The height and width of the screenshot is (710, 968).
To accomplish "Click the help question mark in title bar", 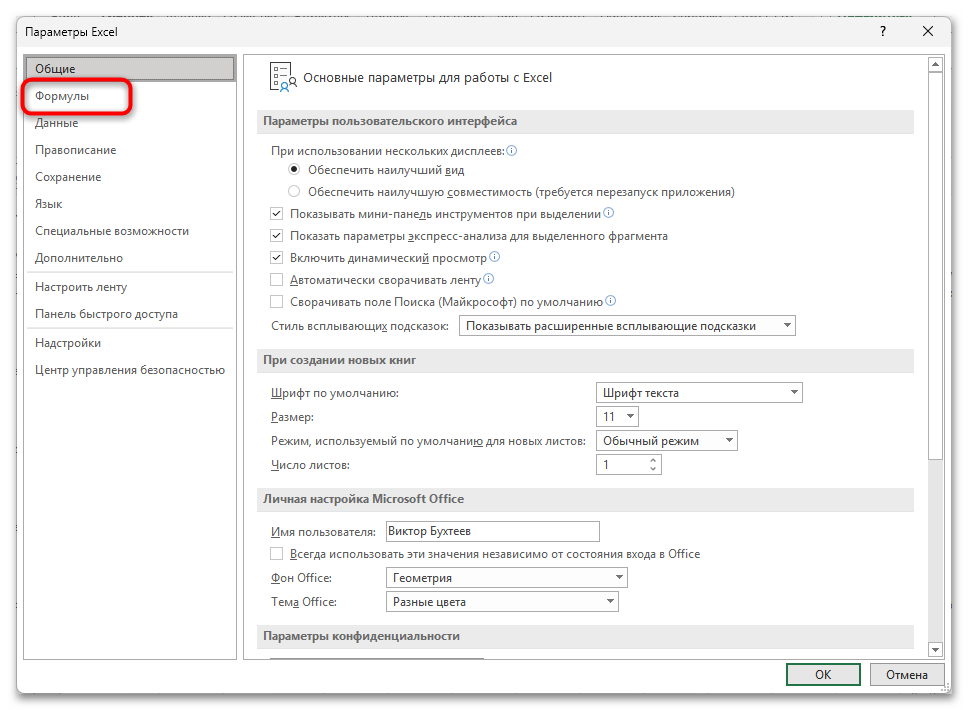I will 882,32.
